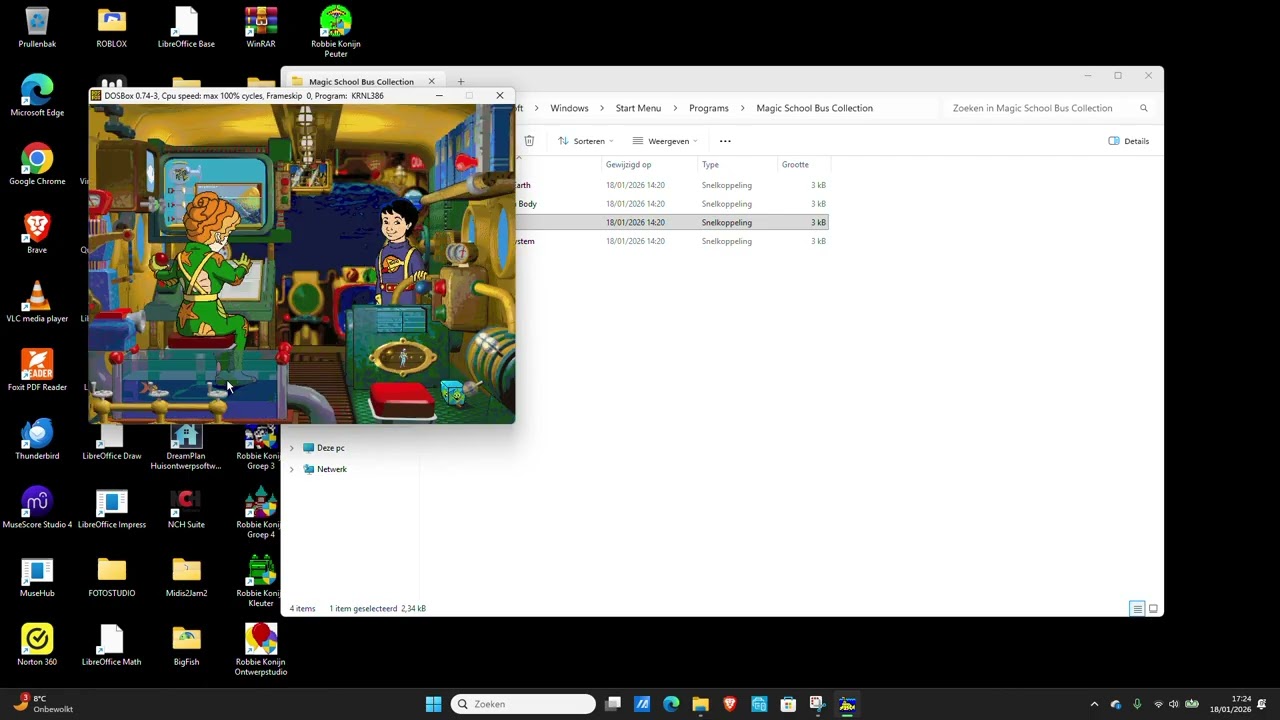Select the BigFish folder icon
The image size is (1280, 720).
coord(186,647)
